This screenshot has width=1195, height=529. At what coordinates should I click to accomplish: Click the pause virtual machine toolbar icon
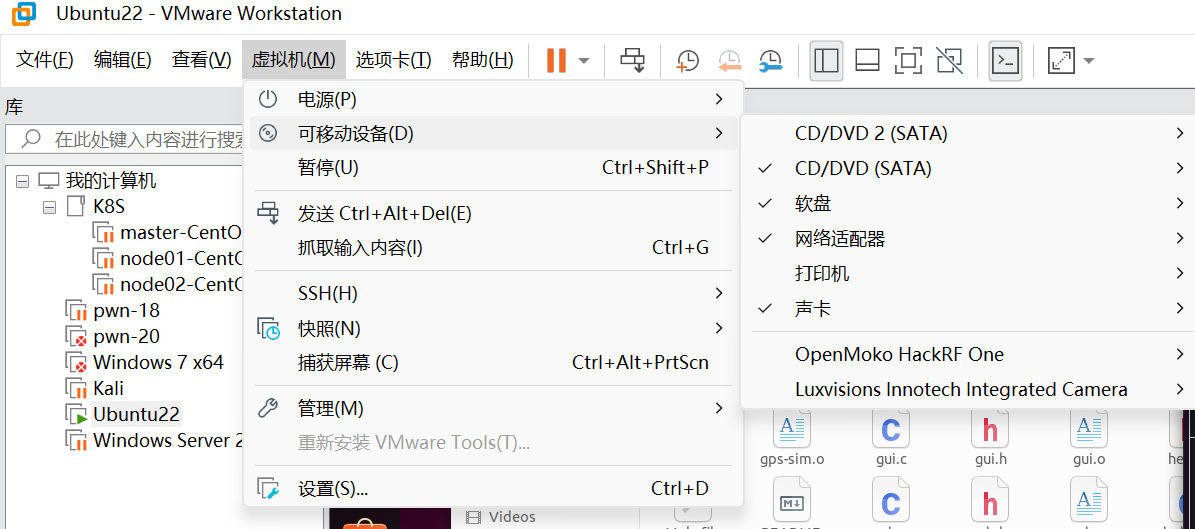coord(556,60)
